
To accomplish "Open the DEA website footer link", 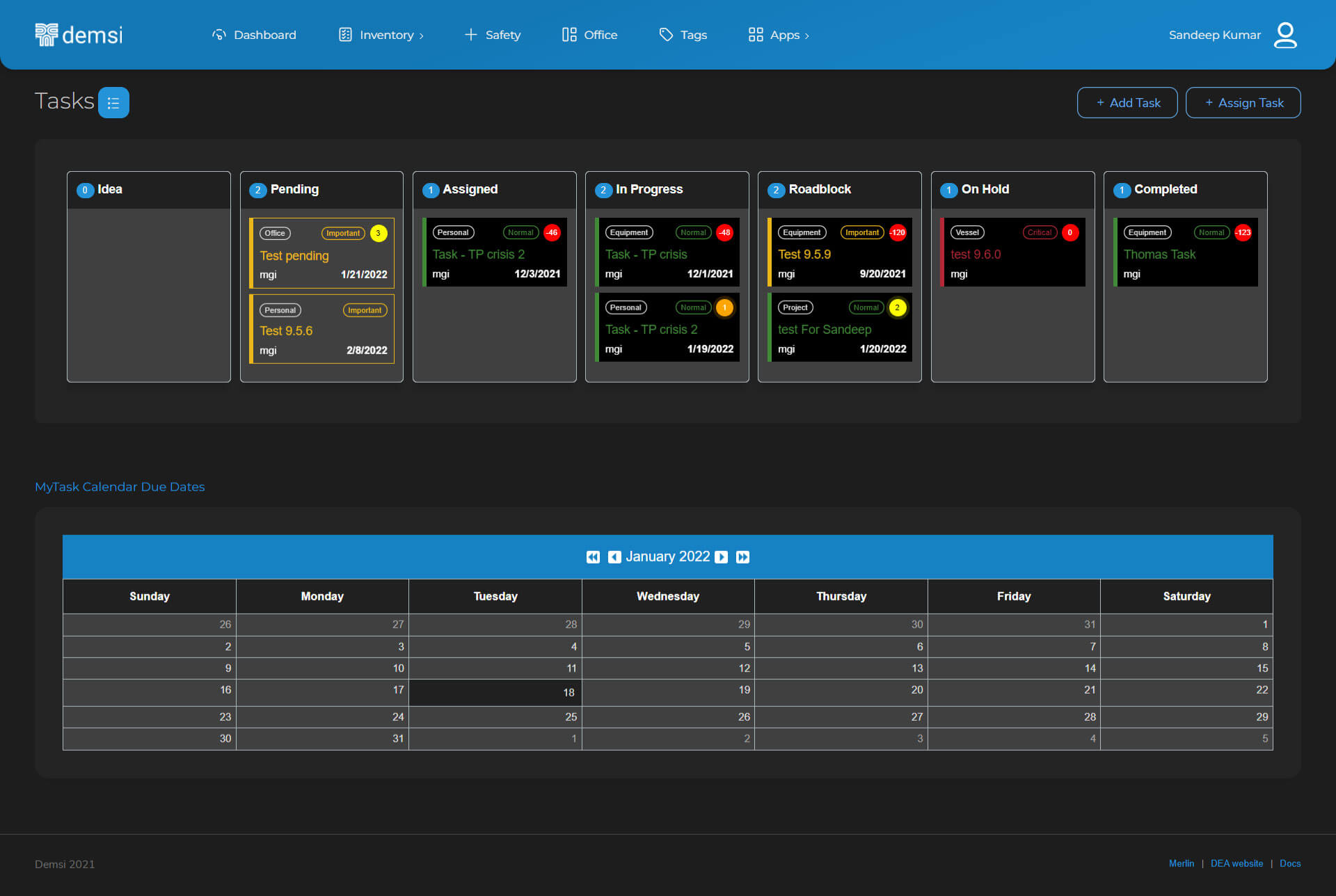I will coord(1236,863).
